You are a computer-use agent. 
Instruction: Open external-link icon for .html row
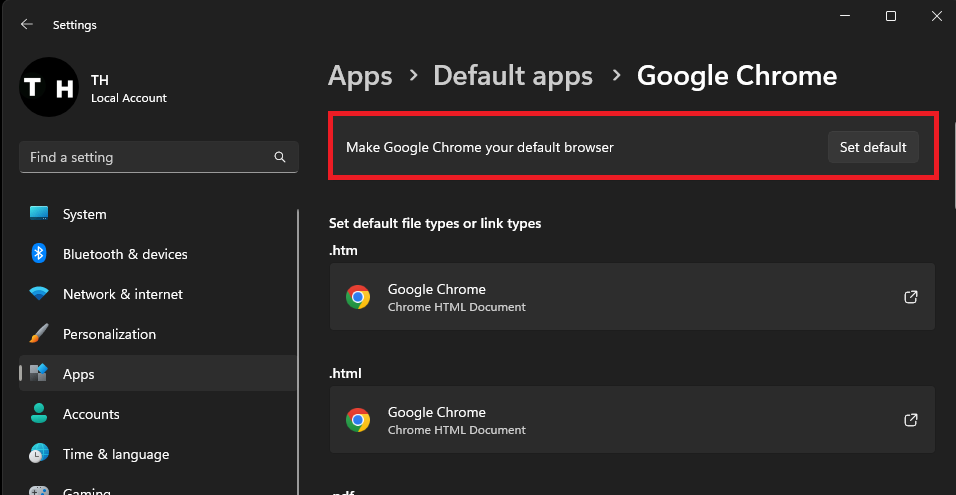pyautogui.click(x=910, y=420)
